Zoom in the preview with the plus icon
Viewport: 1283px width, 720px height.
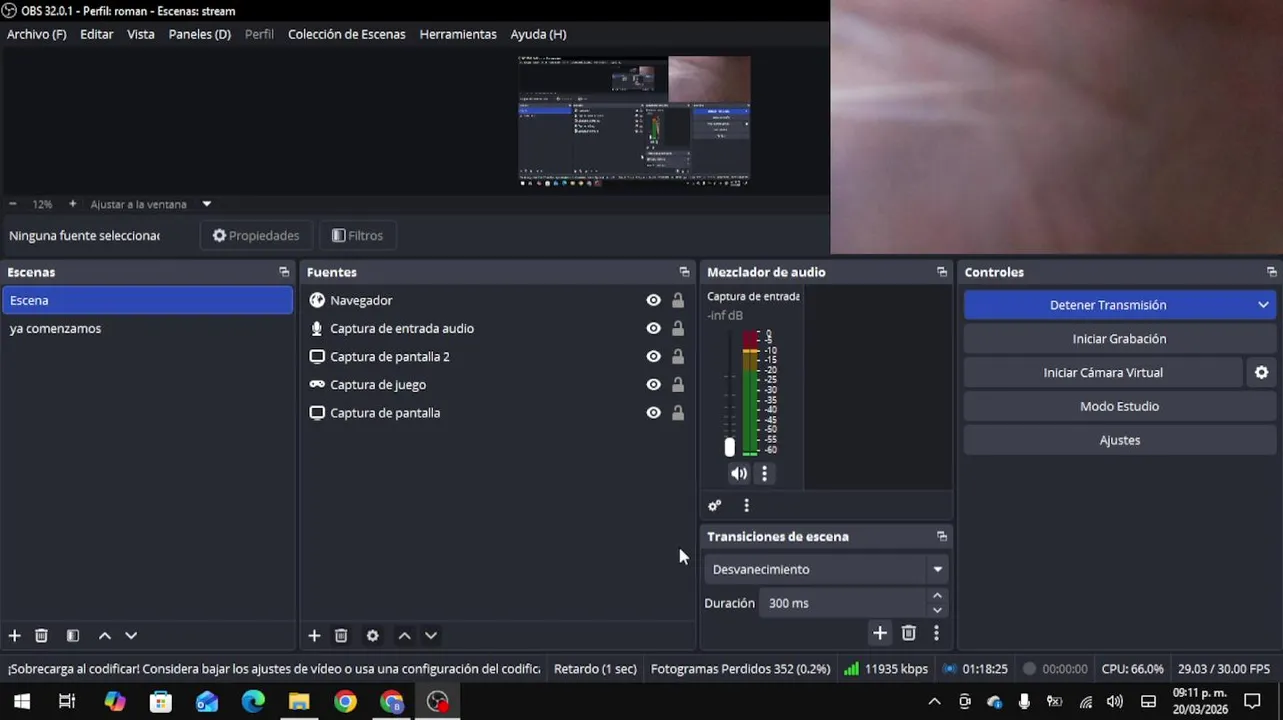click(x=72, y=204)
